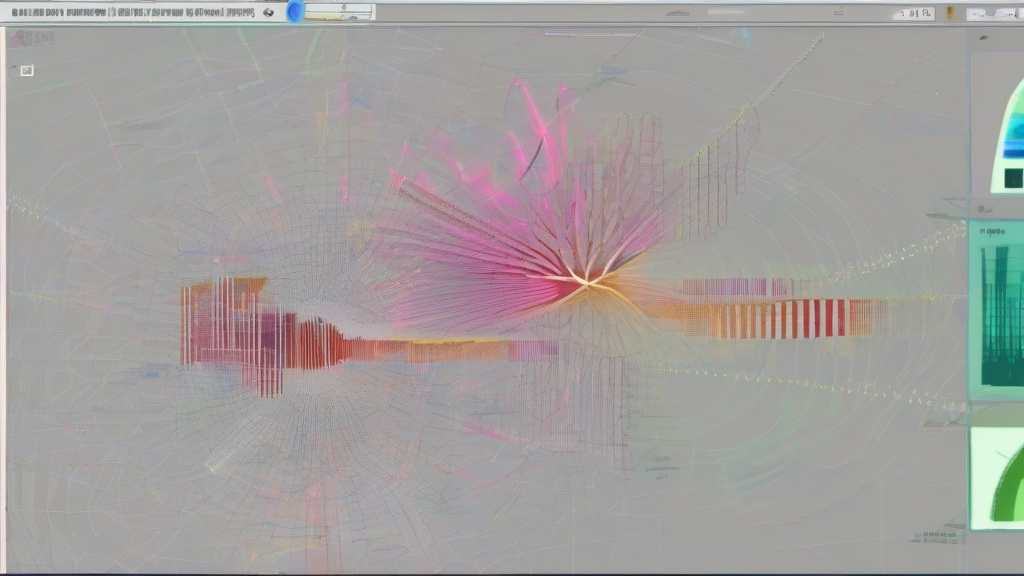Click the numeric field beside the yellow marker icon

click(x=914, y=14)
